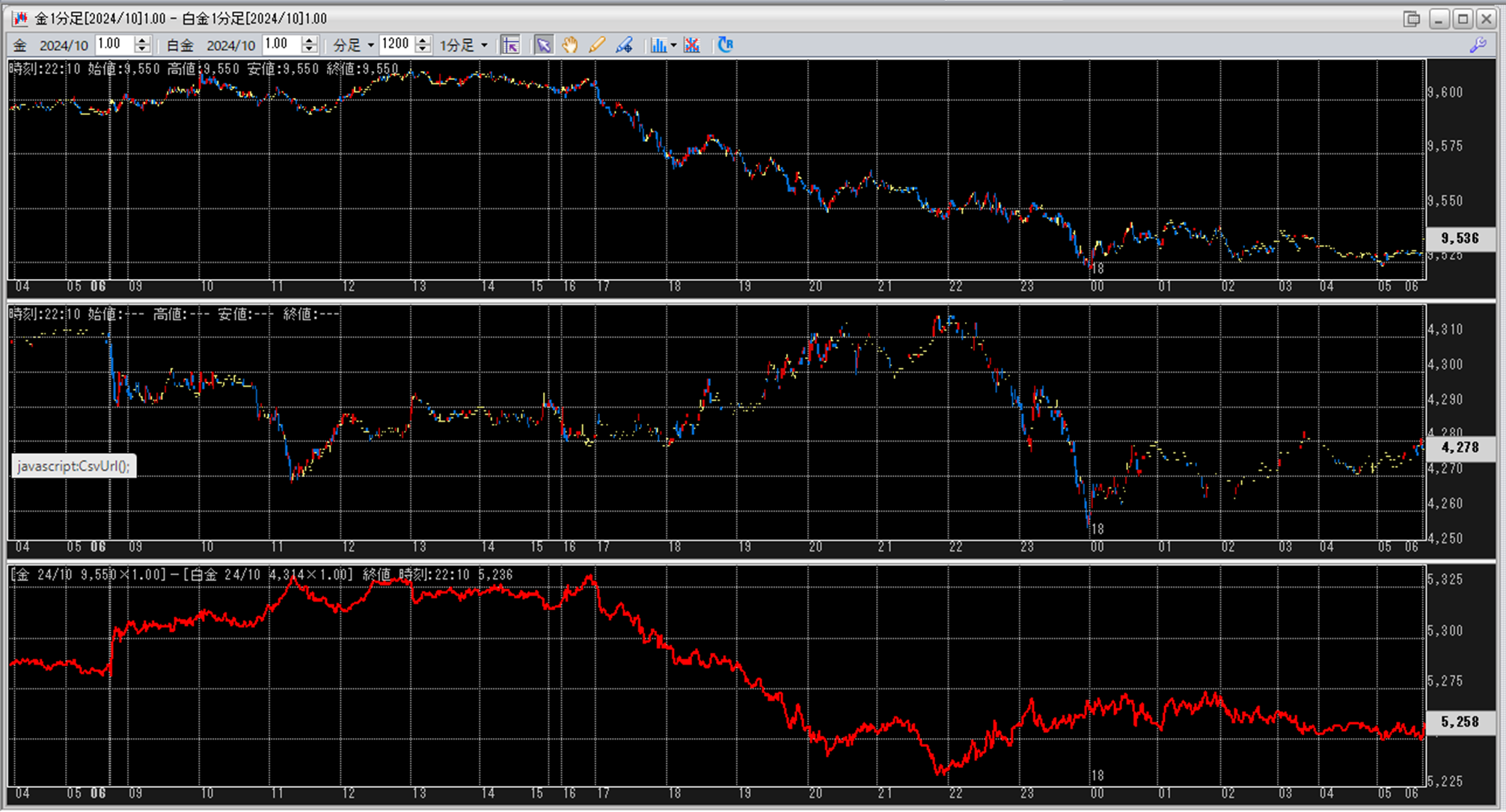This screenshot has height=812, width=1506.
Task: Toggle the crosshair info display button
Action: (x=511, y=46)
